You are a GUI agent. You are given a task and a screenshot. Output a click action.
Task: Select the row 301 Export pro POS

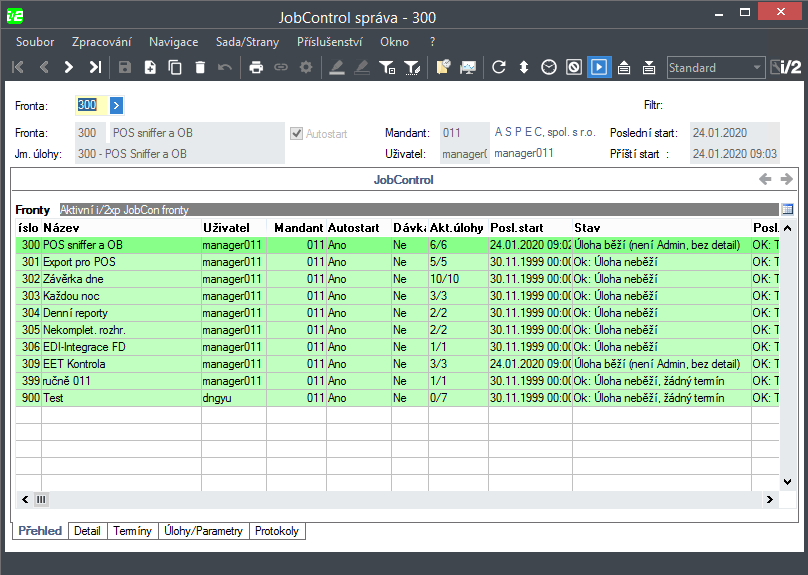(397, 262)
